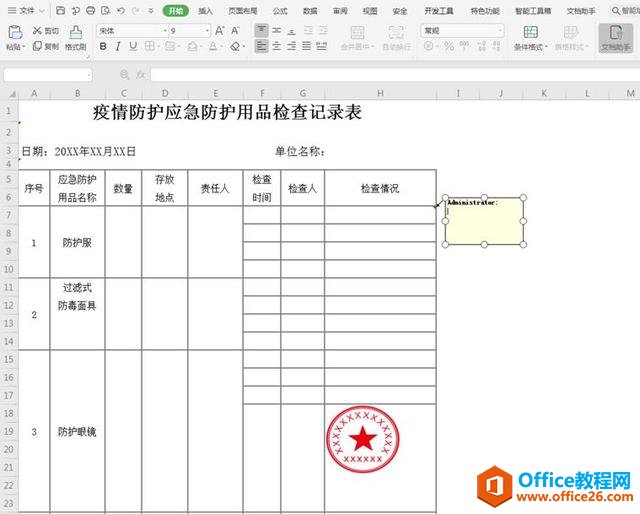Click the Home (开始) tab
640x514 pixels.
(x=176, y=11)
